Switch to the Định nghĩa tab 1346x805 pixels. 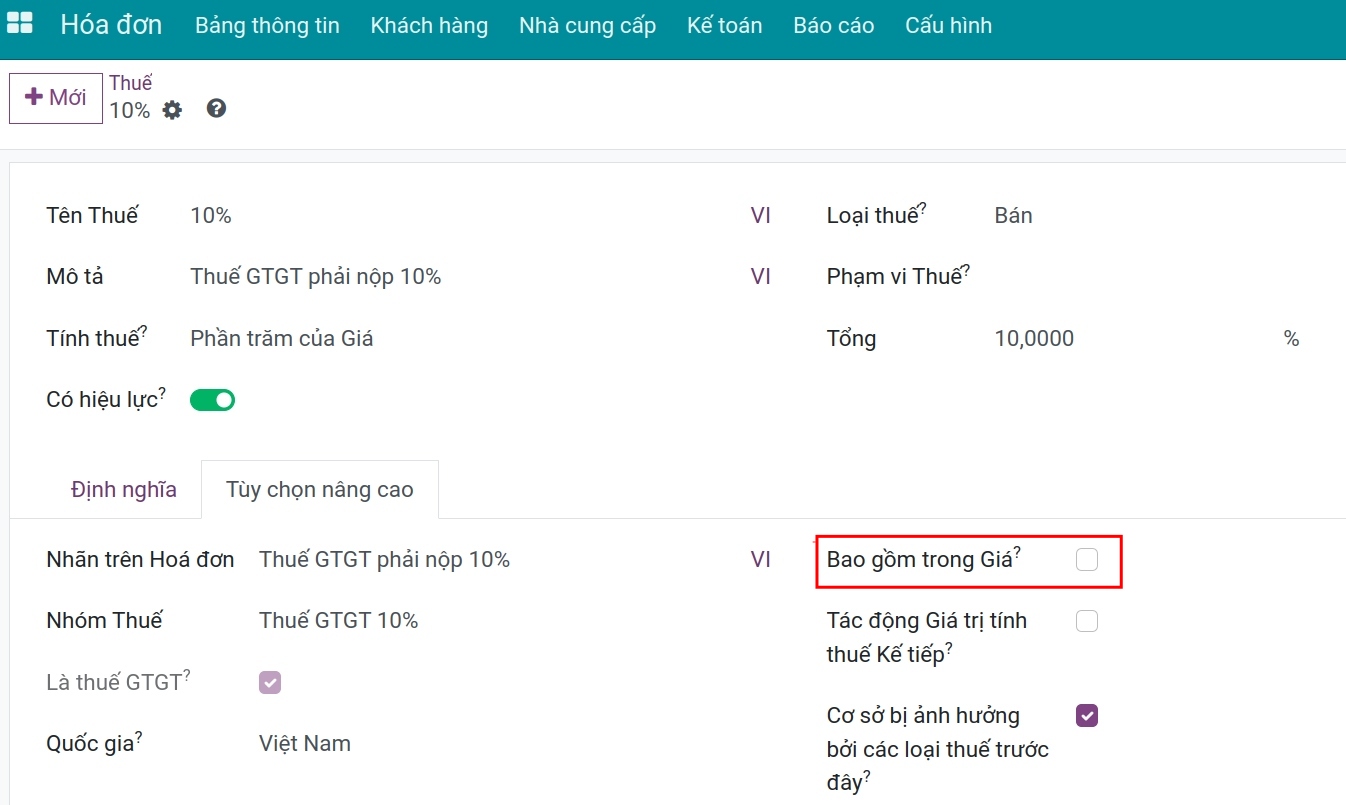point(124,490)
